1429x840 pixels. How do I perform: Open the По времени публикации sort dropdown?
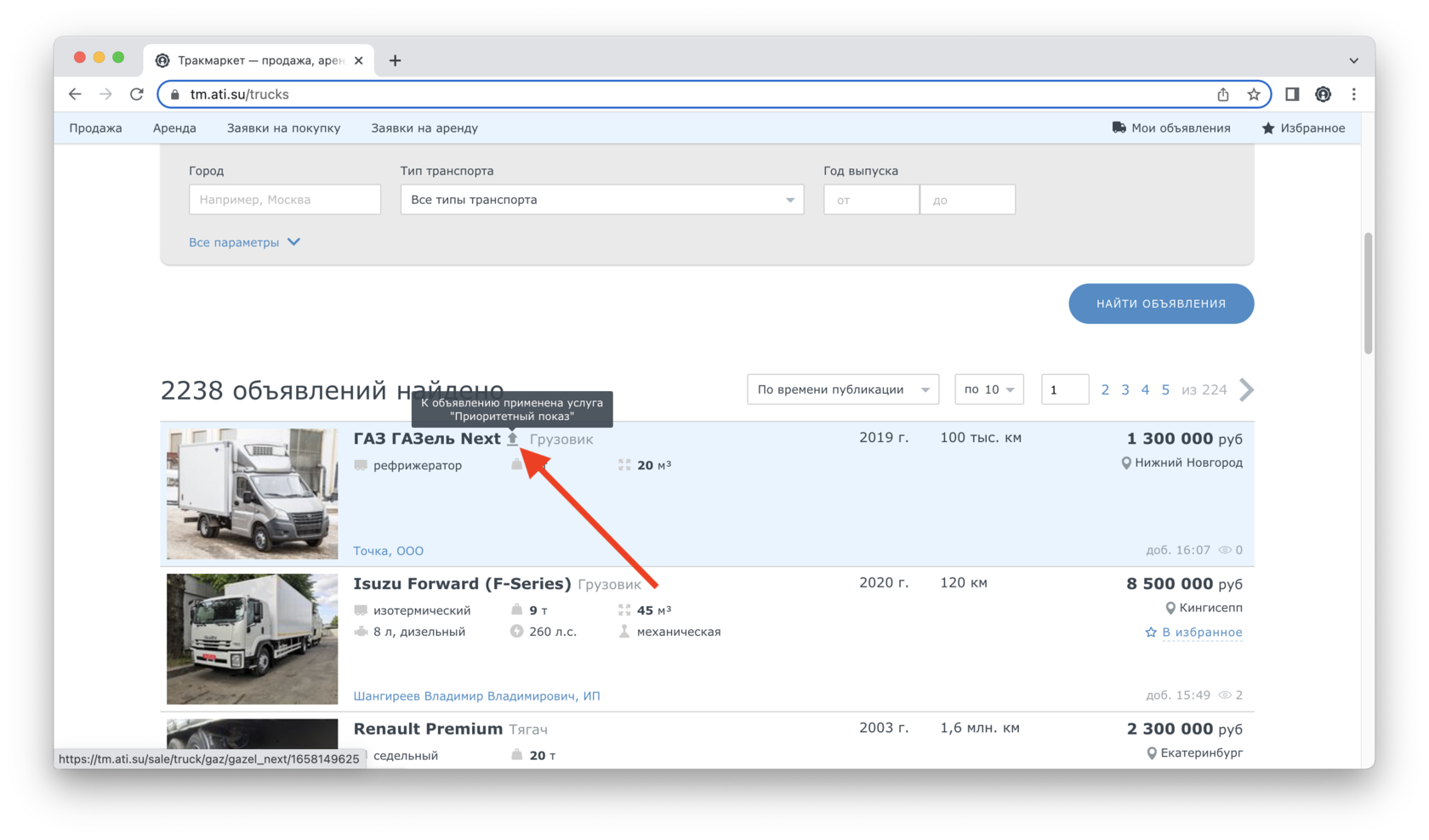[843, 389]
